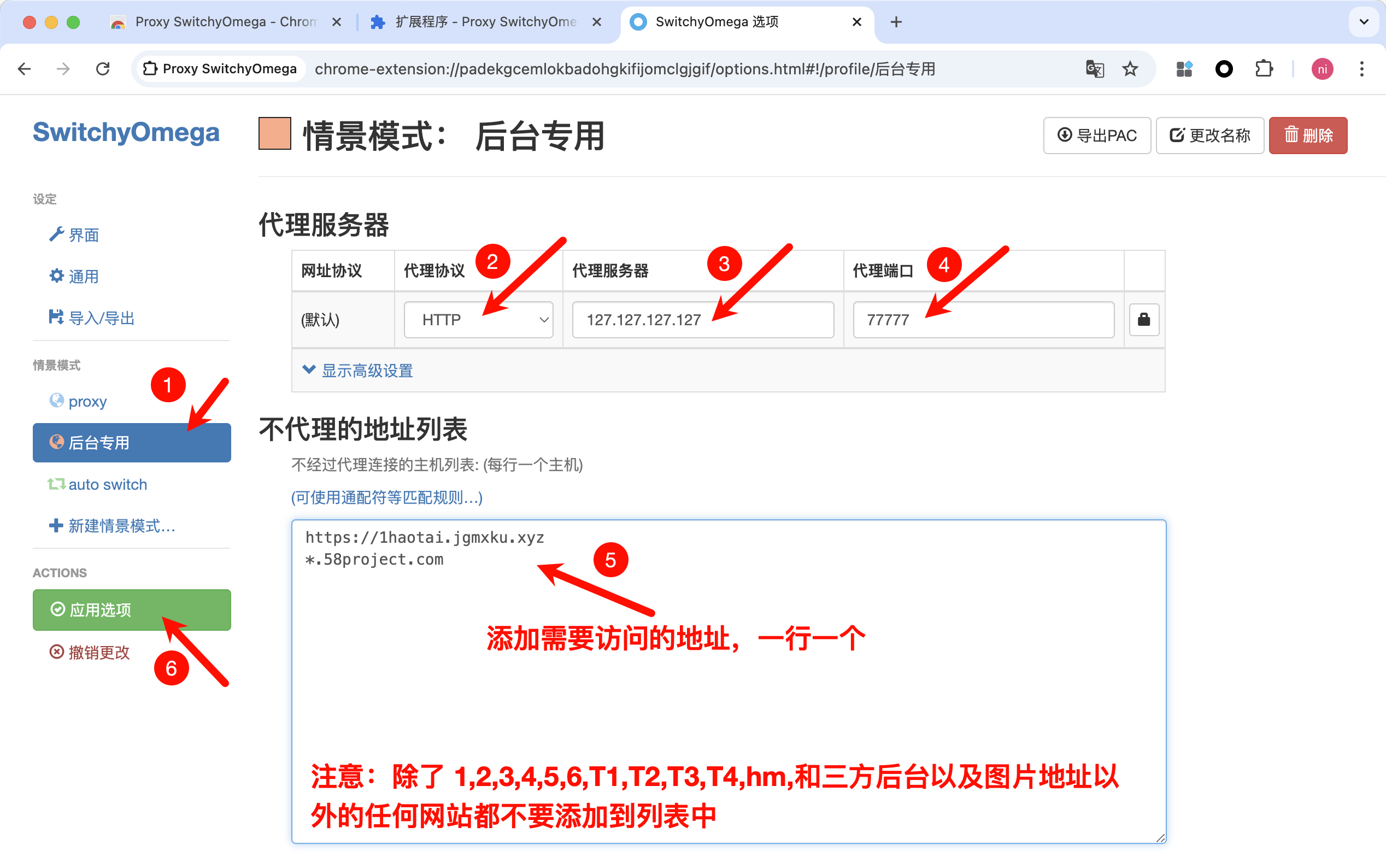The height and width of the screenshot is (868, 1386).
Task: Bookmark this page with the star icon
Action: 1130,69
